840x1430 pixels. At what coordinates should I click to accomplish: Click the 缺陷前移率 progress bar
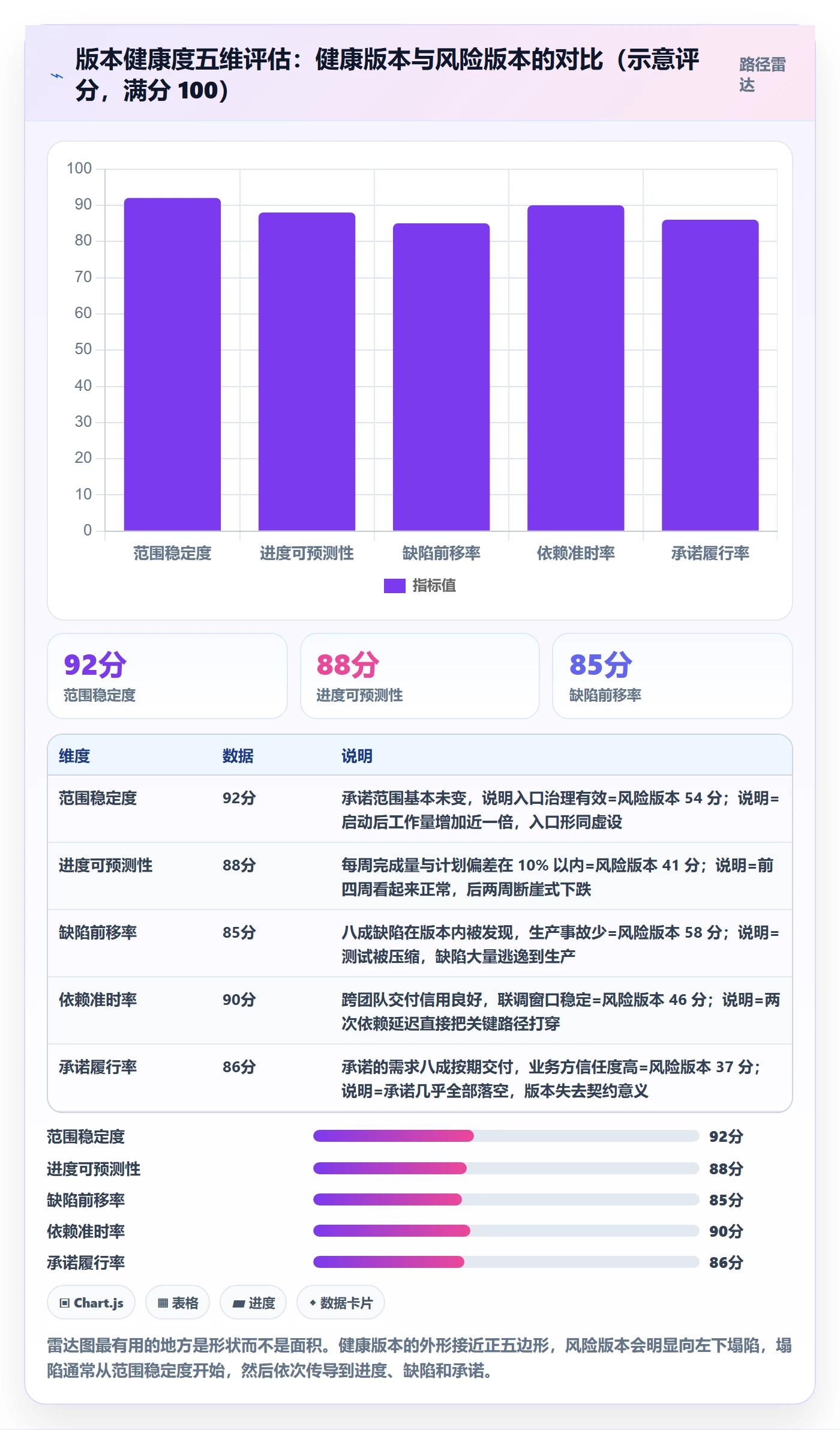pyautogui.click(x=506, y=1199)
